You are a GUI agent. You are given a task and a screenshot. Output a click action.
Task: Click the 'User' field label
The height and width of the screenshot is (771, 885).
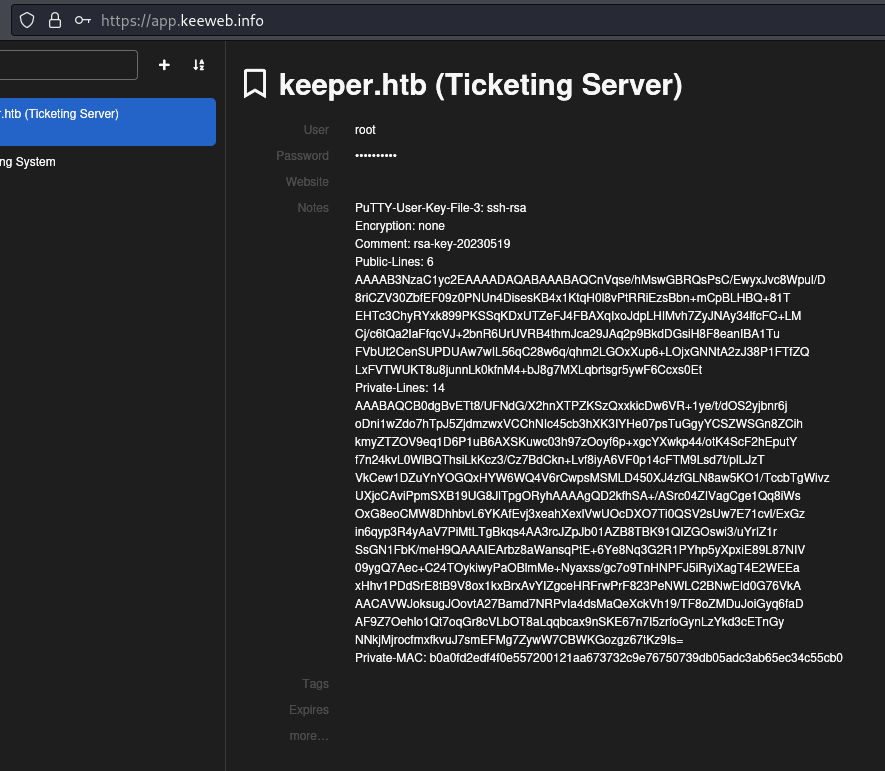[316, 130]
